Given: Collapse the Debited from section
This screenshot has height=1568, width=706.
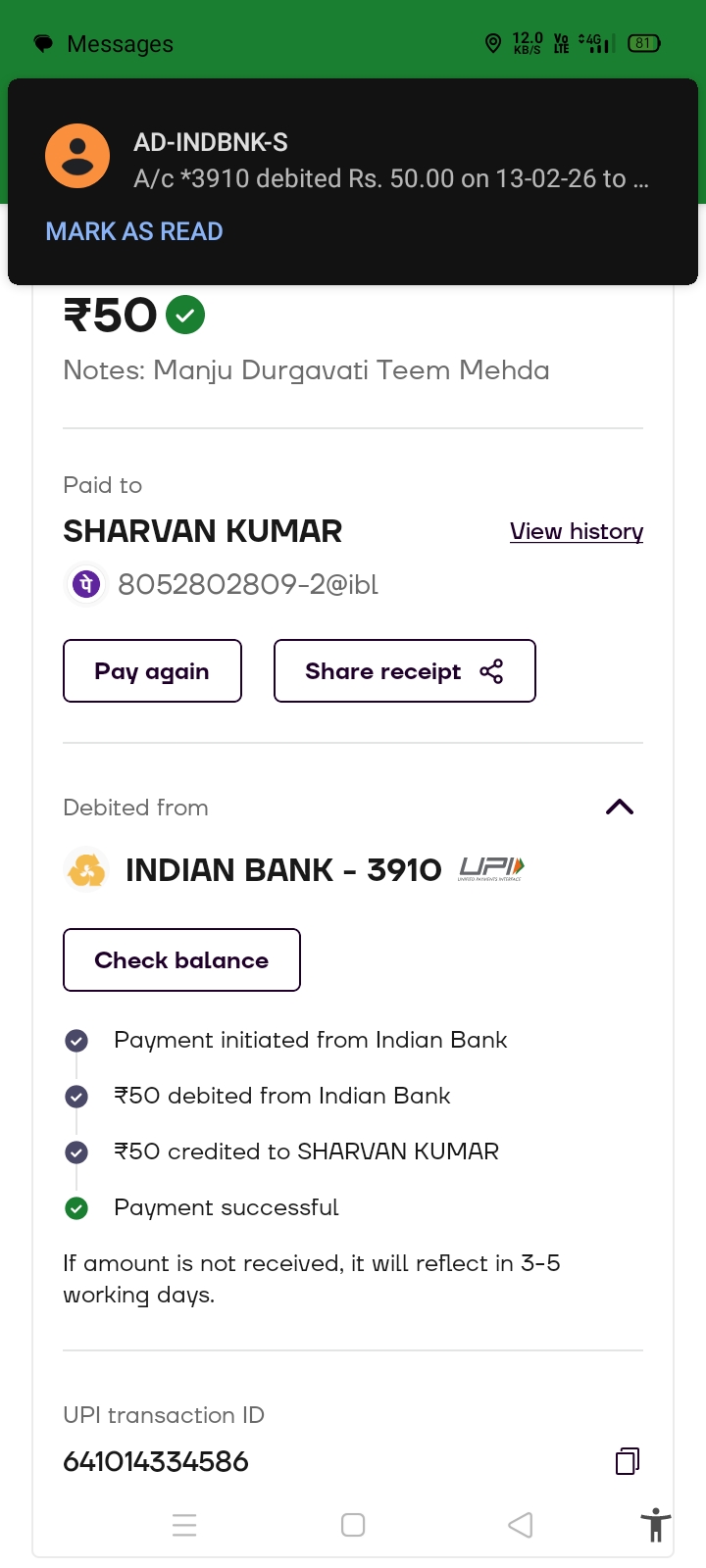Looking at the screenshot, I should click(620, 808).
